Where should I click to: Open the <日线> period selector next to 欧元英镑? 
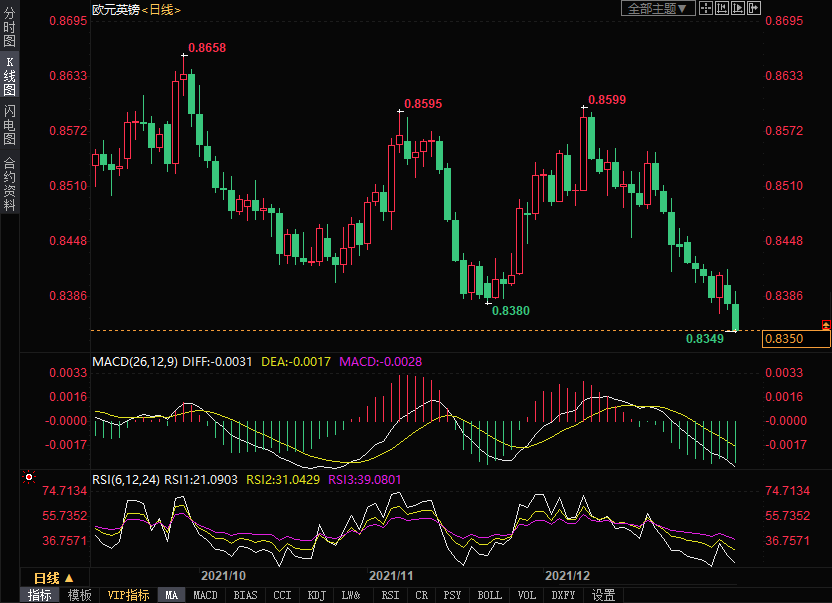(162, 9)
